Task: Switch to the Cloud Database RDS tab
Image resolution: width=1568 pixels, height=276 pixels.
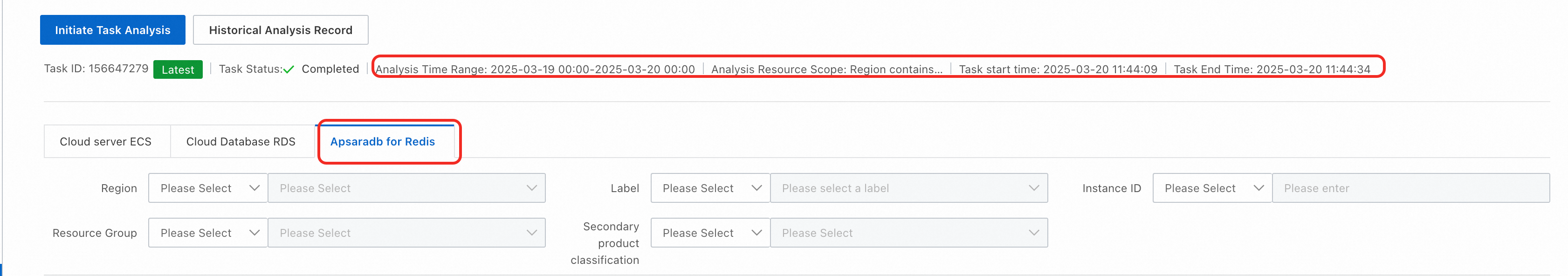Action: [x=241, y=141]
